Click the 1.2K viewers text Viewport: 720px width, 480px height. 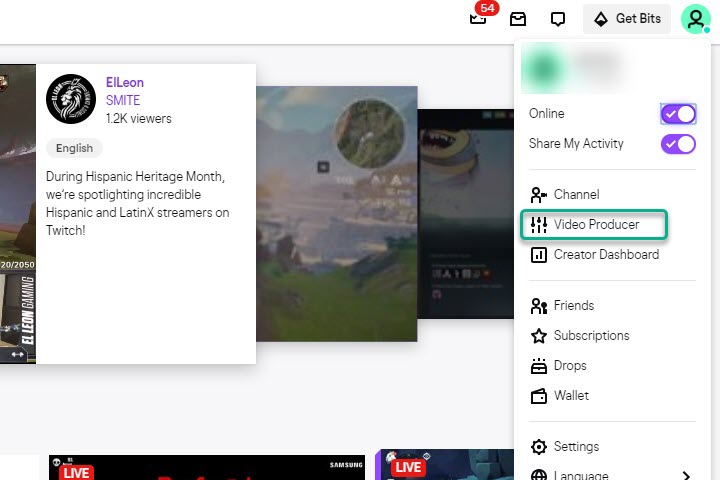pyautogui.click(x=139, y=119)
